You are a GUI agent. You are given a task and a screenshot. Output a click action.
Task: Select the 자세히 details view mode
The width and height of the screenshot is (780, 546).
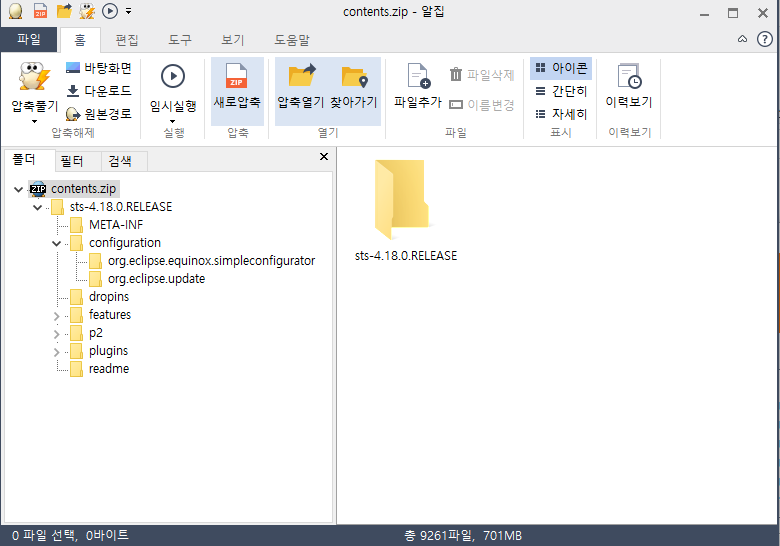[x=561, y=114]
